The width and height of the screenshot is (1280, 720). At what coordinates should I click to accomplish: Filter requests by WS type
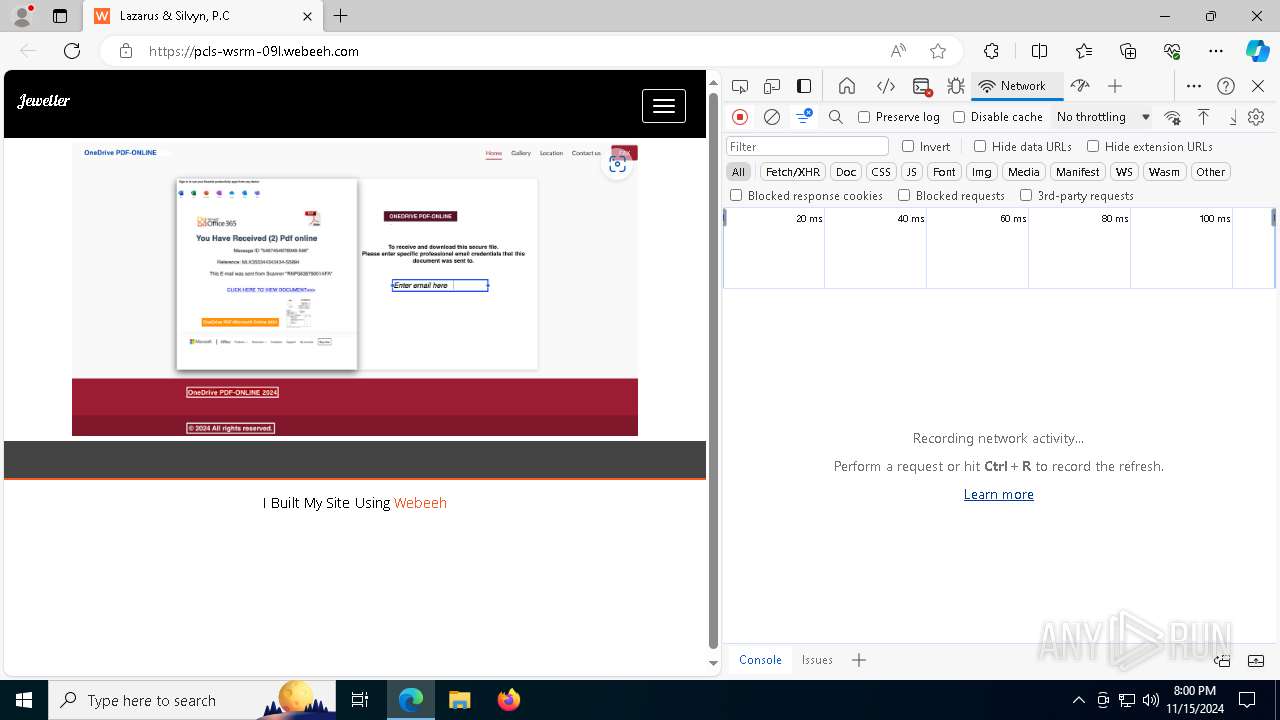click(1124, 172)
